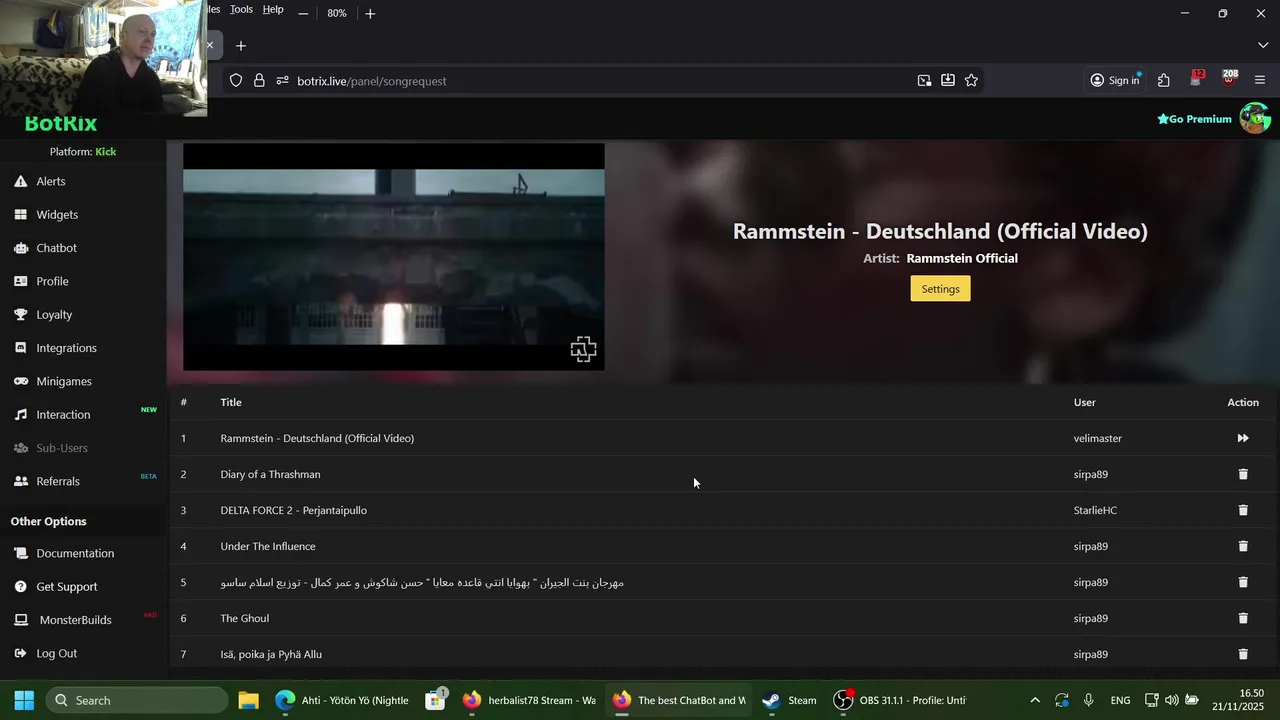Remove Under The Influence from queue
Image resolution: width=1280 pixels, height=720 pixels.
coord(1243,546)
